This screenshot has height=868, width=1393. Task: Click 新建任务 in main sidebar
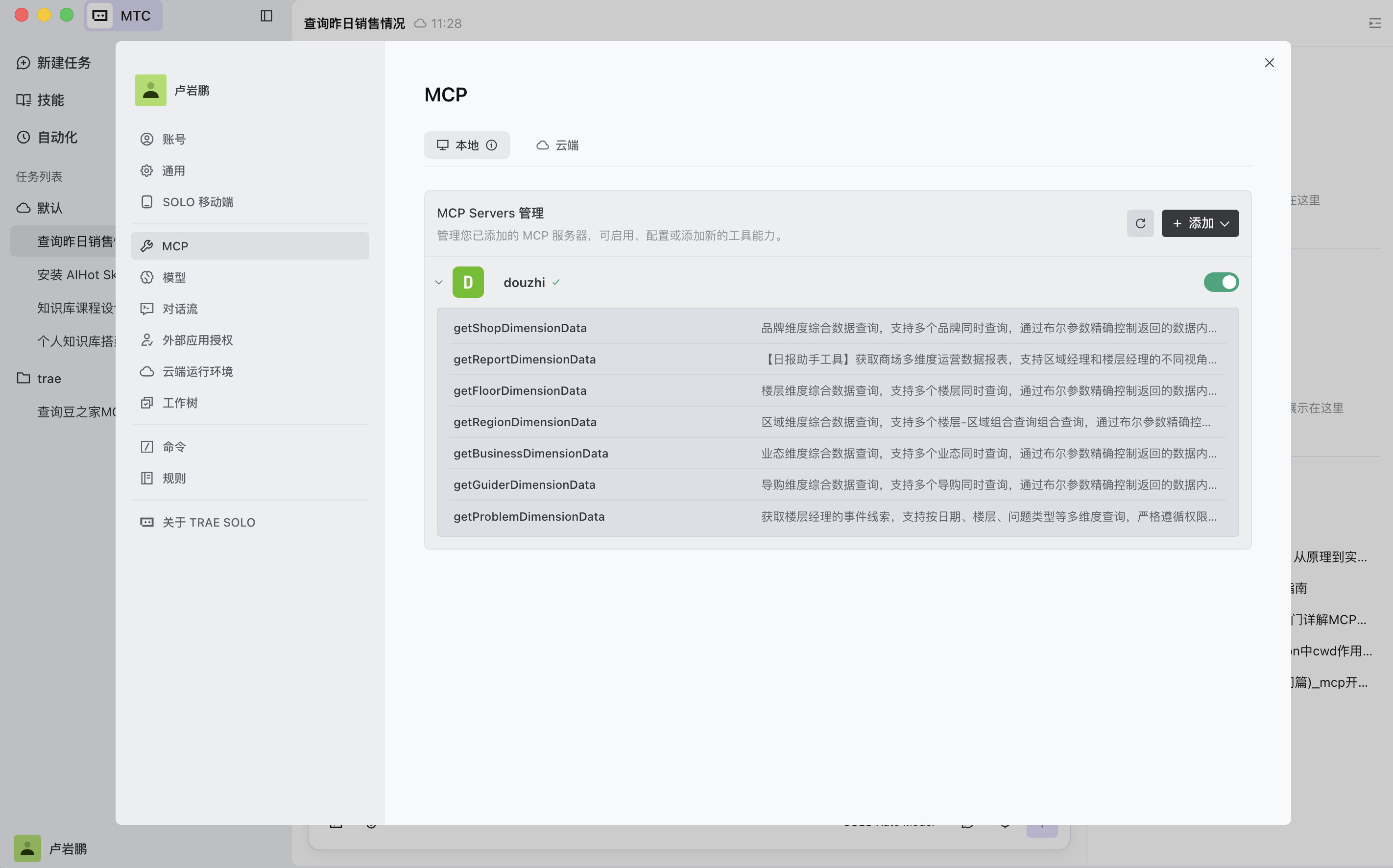(x=53, y=63)
